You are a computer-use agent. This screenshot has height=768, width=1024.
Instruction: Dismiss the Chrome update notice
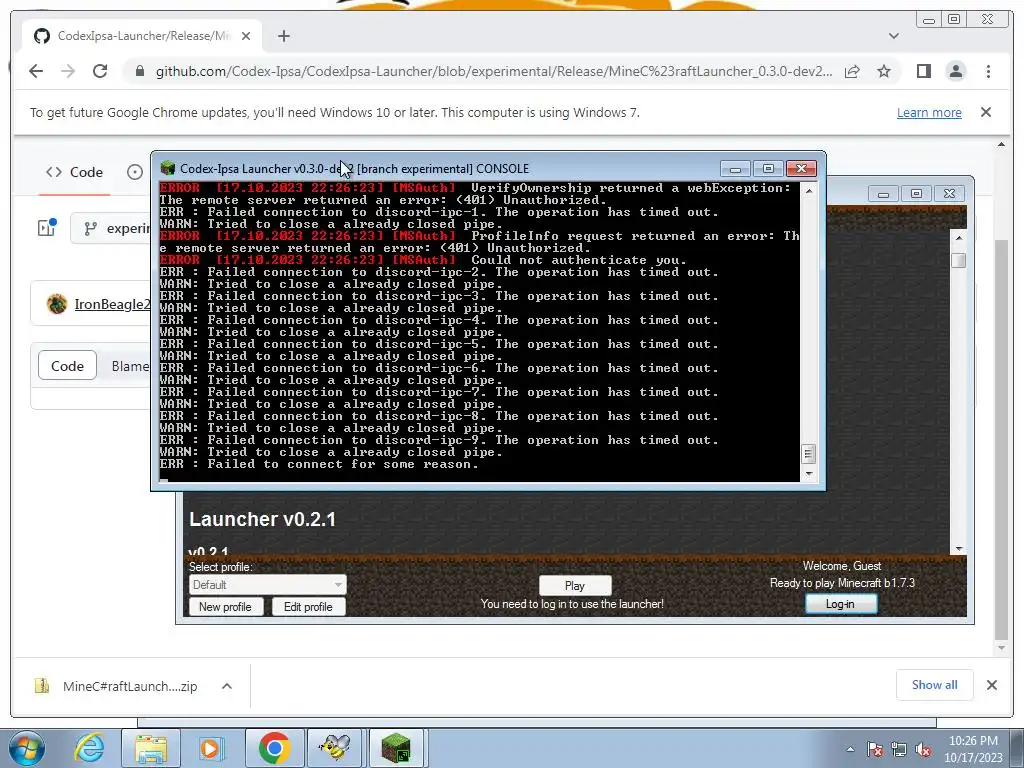986,112
